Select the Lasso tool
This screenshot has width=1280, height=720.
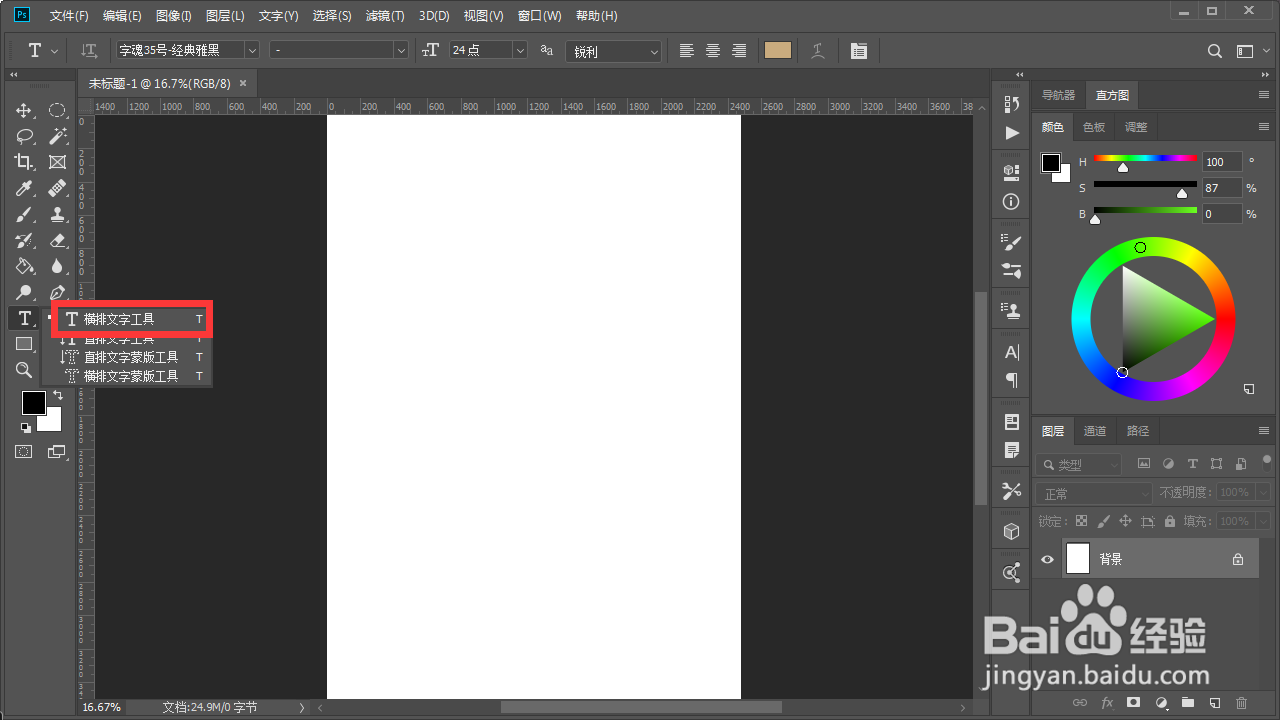pos(24,136)
